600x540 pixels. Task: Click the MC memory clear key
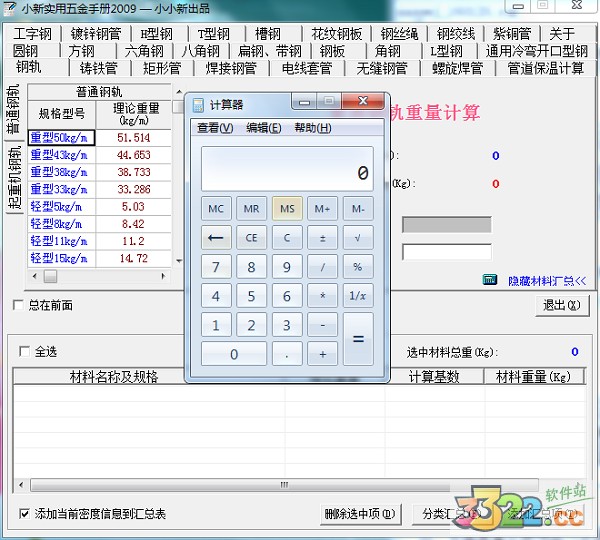[216, 209]
